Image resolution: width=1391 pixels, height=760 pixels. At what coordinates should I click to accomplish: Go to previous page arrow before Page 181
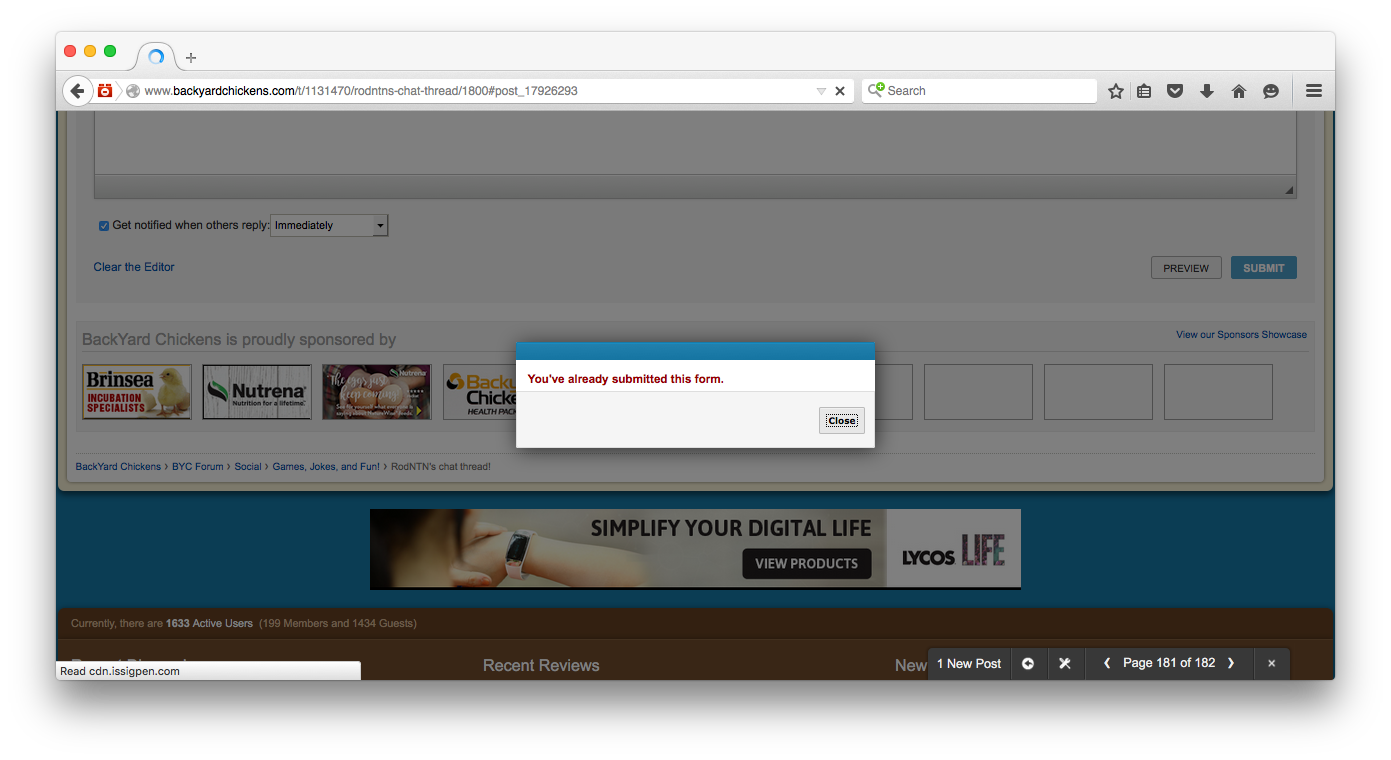1107,664
